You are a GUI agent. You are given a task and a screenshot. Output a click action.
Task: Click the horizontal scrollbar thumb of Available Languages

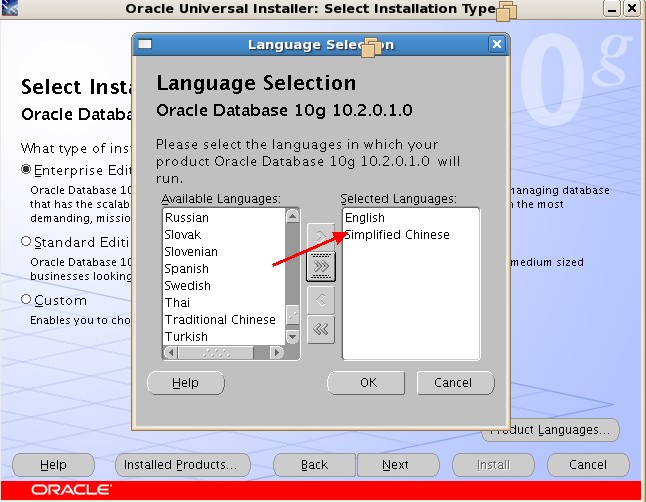pyautogui.click(x=216, y=352)
